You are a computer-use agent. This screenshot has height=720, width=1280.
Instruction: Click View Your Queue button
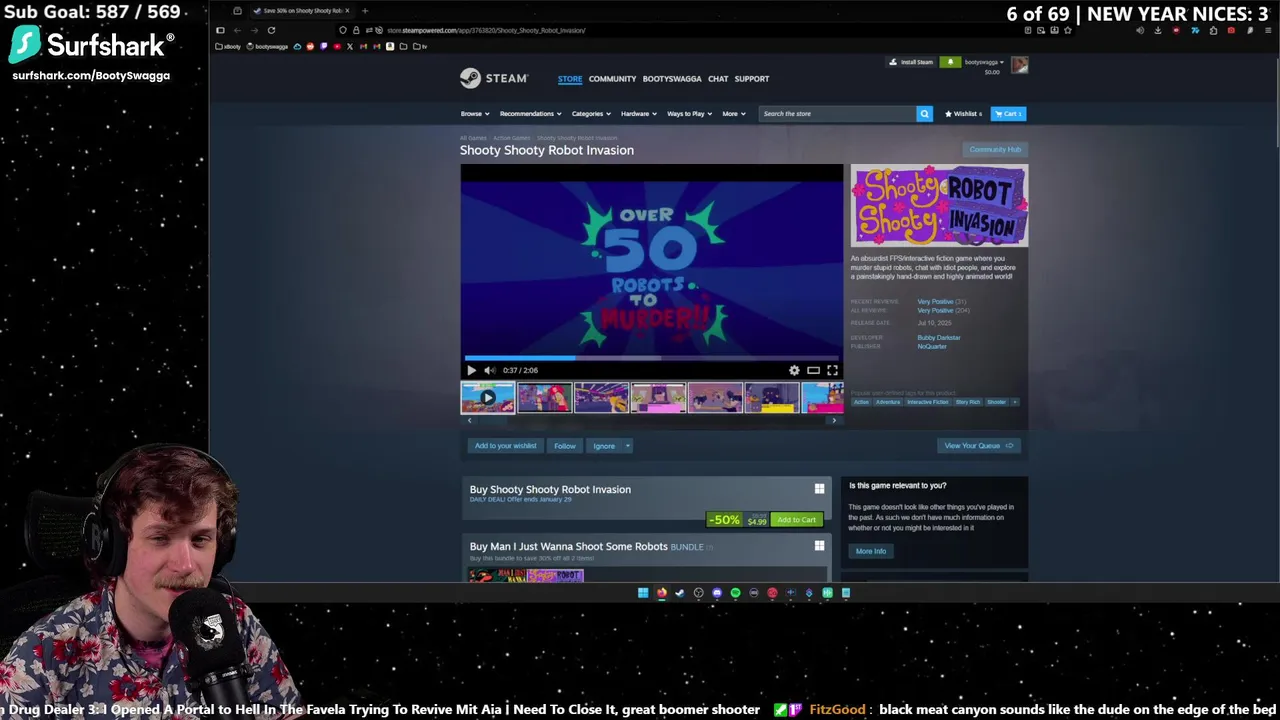[979, 446]
